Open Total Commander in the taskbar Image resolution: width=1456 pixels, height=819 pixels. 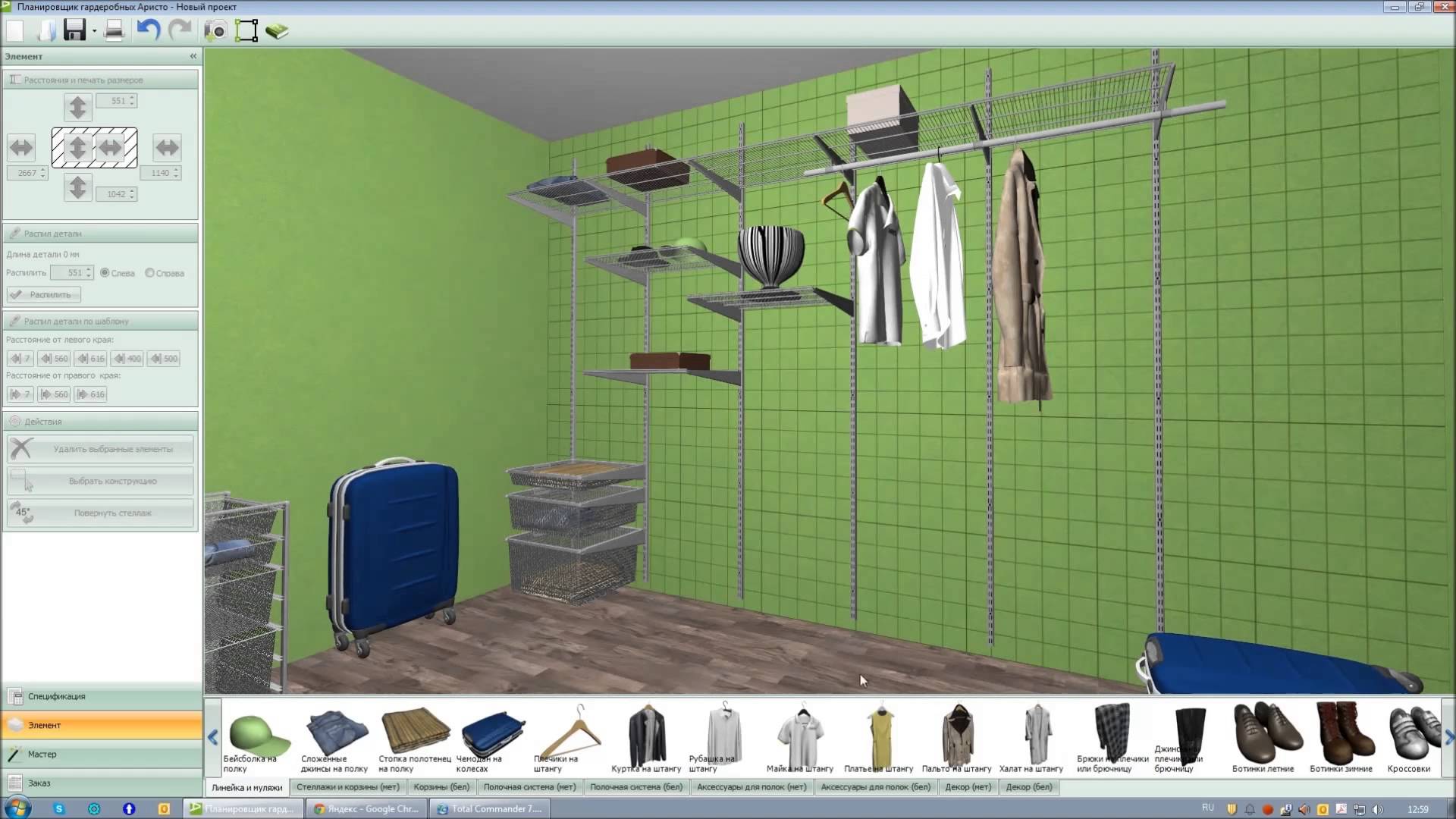[489, 808]
